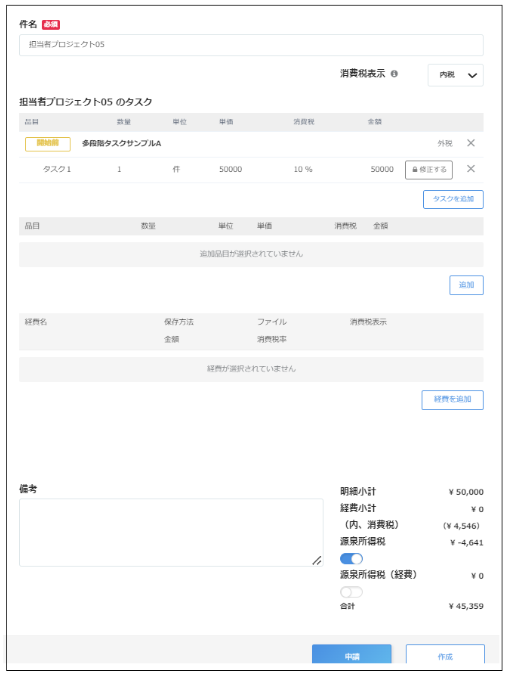This screenshot has height=674, width=509.
Task: Click the 保存方法 column header
Action: tap(179, 322)
